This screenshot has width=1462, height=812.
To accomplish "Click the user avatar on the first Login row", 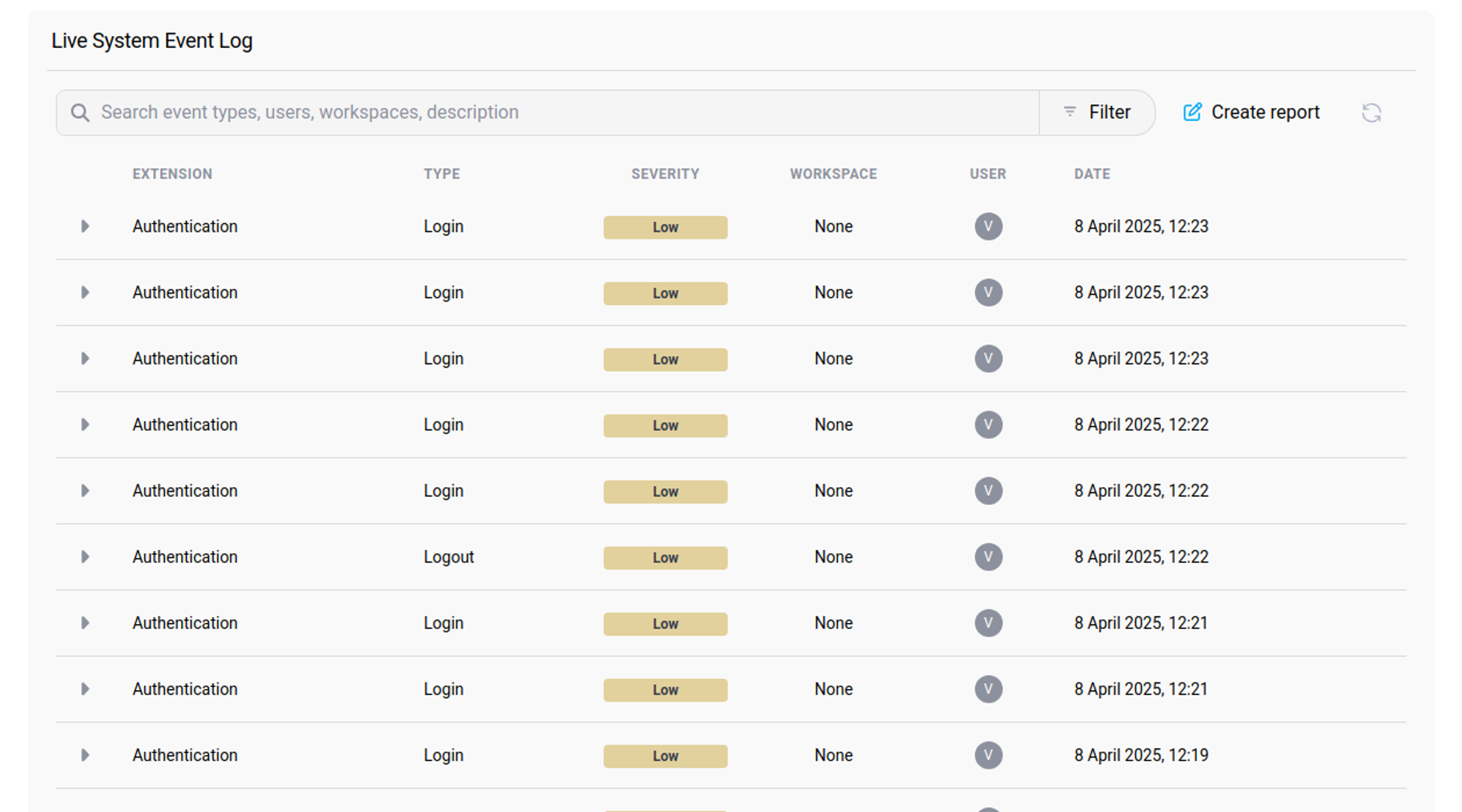I will pos(988,226).
